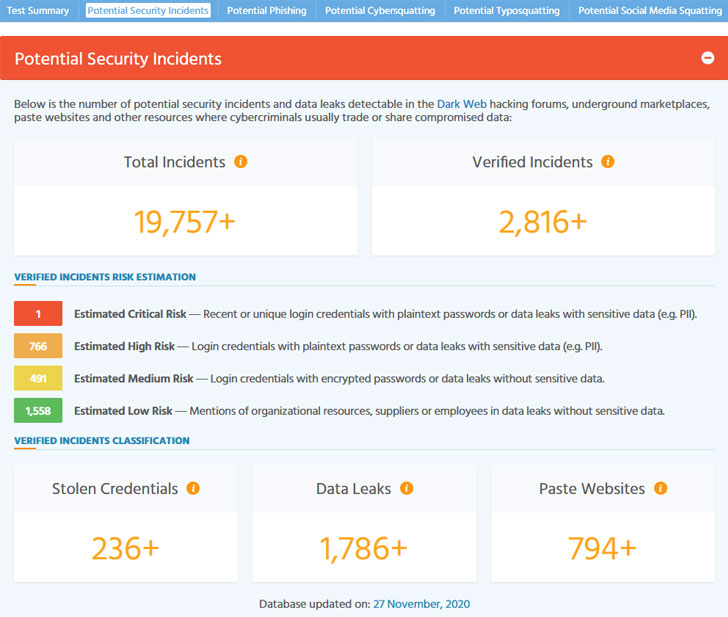The image size is (728, 617).
Task: Click the 19,757+ total incidents number
Action: pyautogui.click(x=185, y=221)
